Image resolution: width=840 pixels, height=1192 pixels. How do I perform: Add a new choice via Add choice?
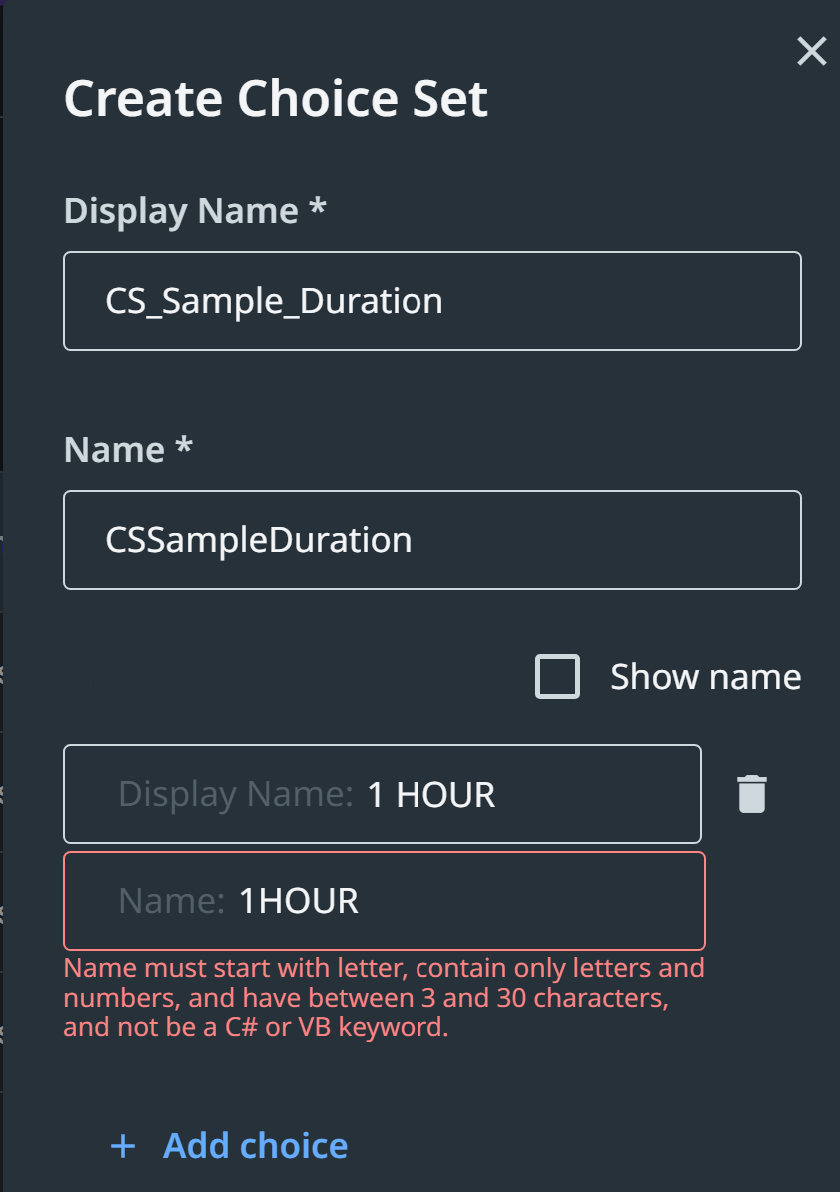[x=255, y=1145]
